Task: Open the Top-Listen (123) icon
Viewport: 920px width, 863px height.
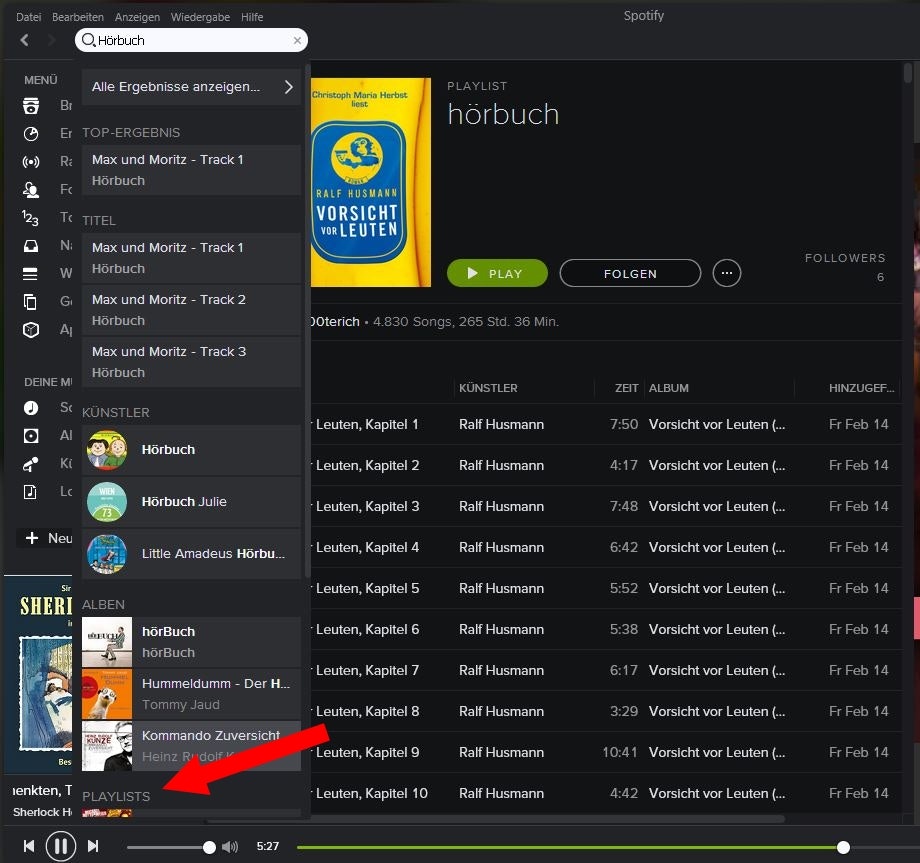Action: point(30,217)
